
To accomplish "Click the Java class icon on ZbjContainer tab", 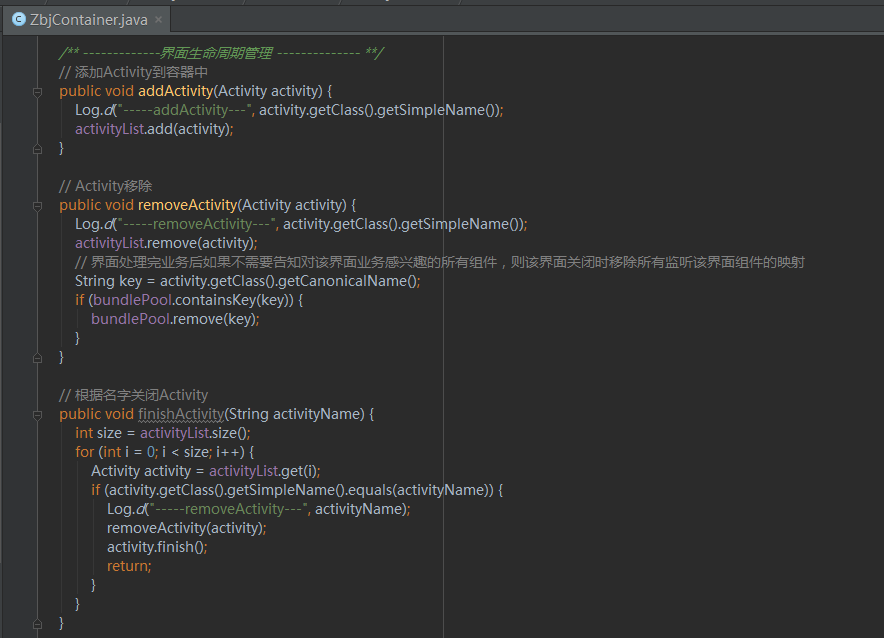I will tap(19, 19).
